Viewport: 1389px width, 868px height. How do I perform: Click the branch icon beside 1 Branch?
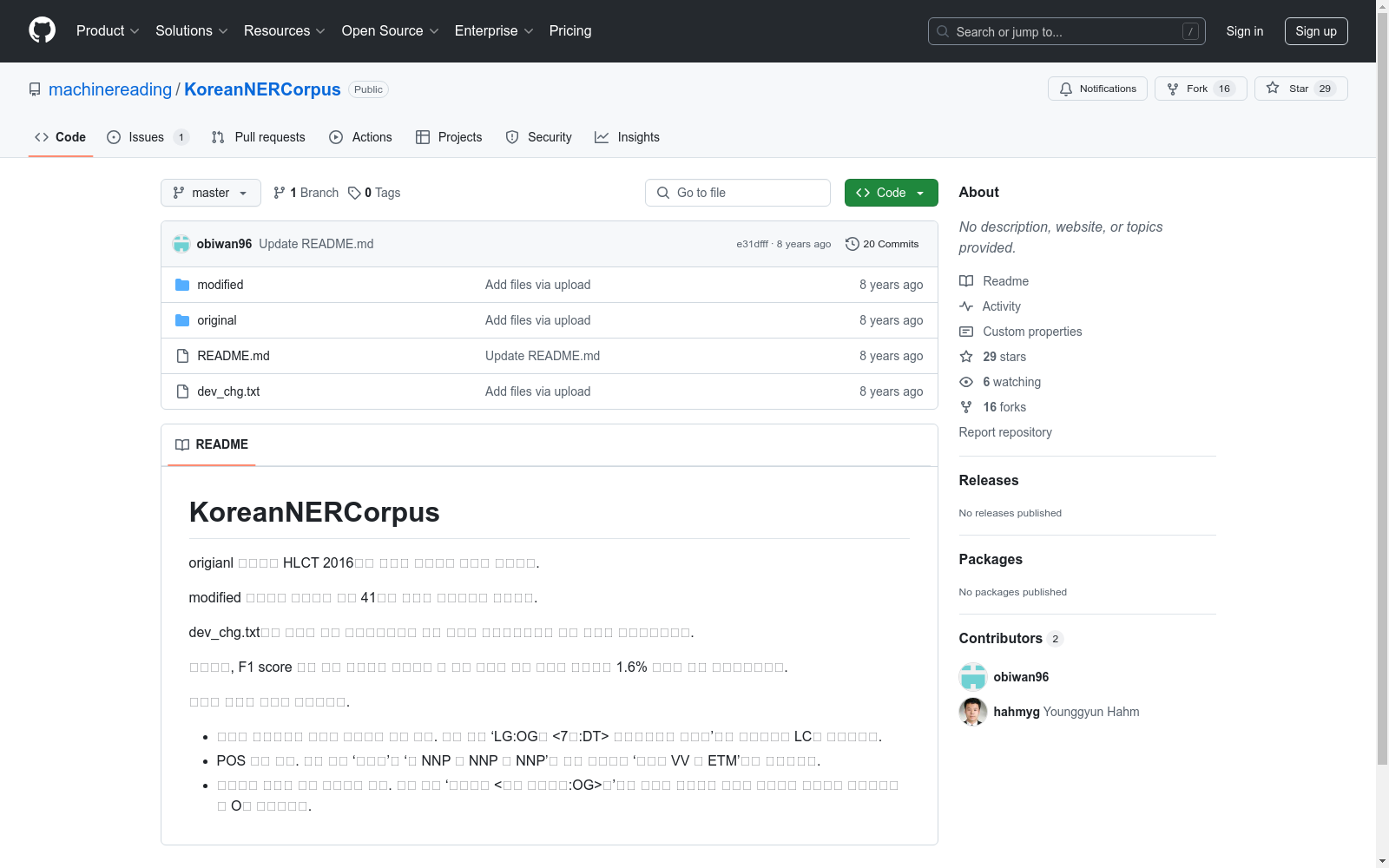(x=280, y=193)
